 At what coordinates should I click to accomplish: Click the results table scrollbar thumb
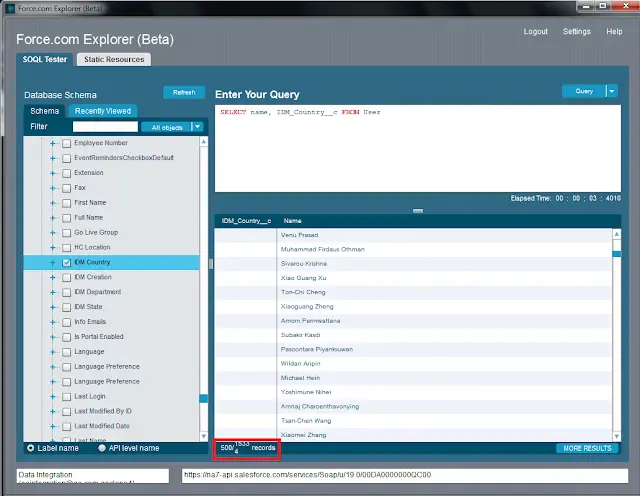(x=617, y=254)
